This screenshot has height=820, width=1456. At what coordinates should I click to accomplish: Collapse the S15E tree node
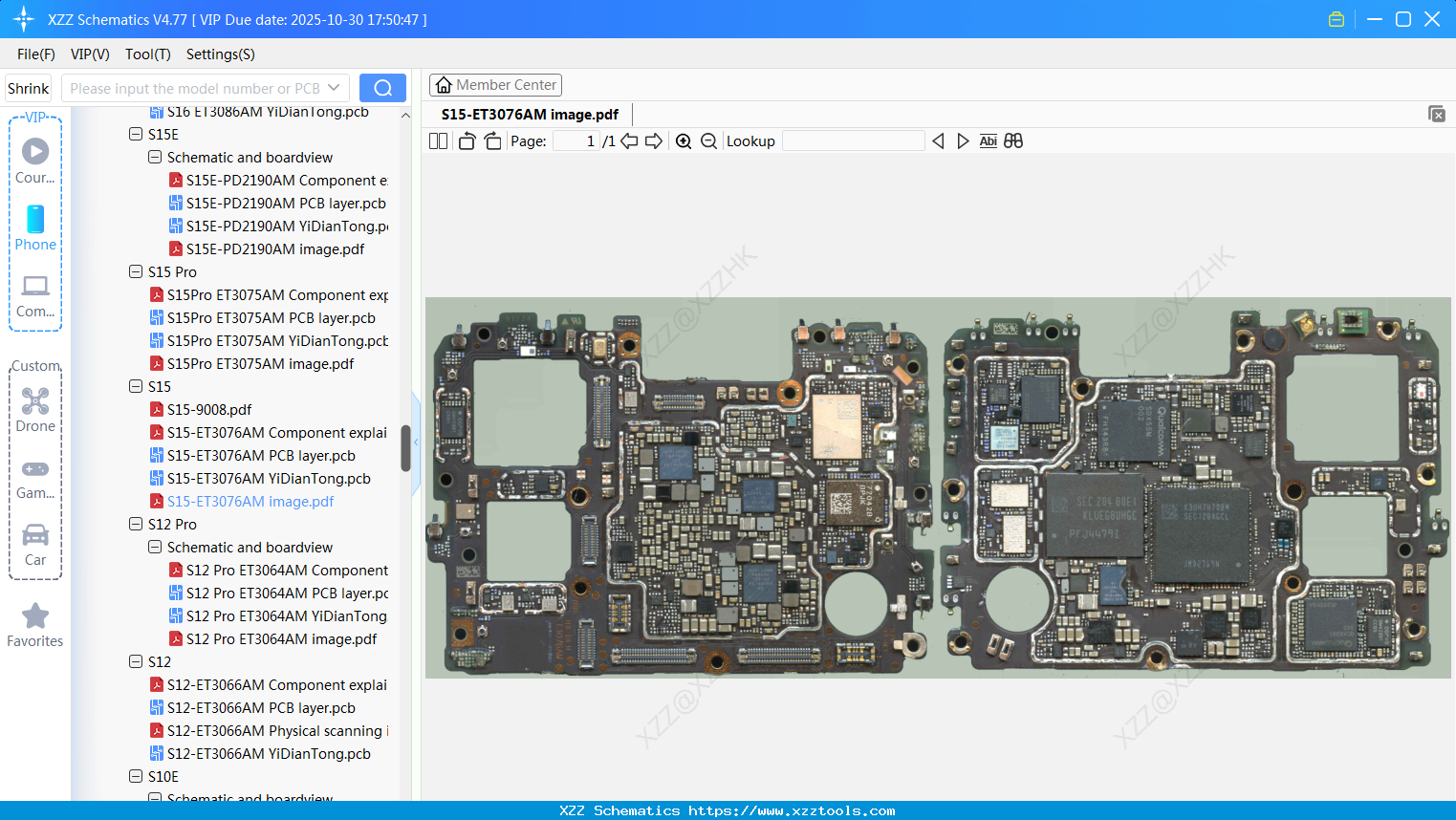point(136,134)
